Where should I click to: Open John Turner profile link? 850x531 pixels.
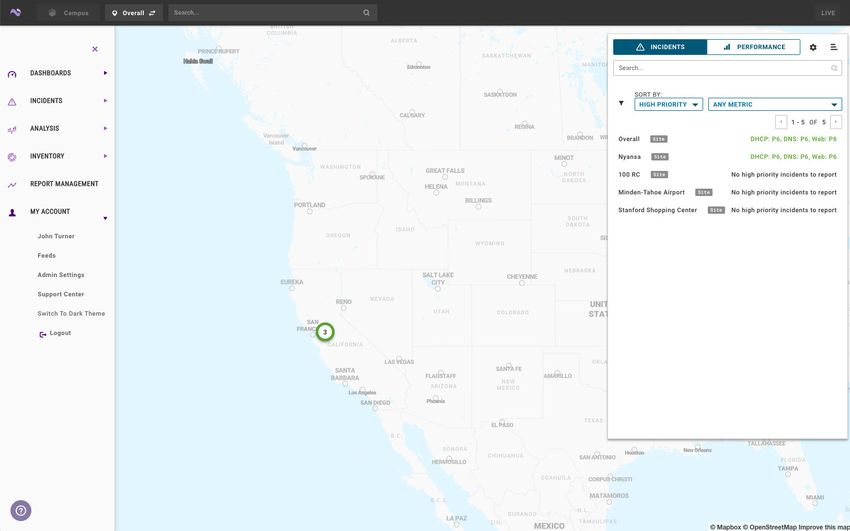point(56,236)
